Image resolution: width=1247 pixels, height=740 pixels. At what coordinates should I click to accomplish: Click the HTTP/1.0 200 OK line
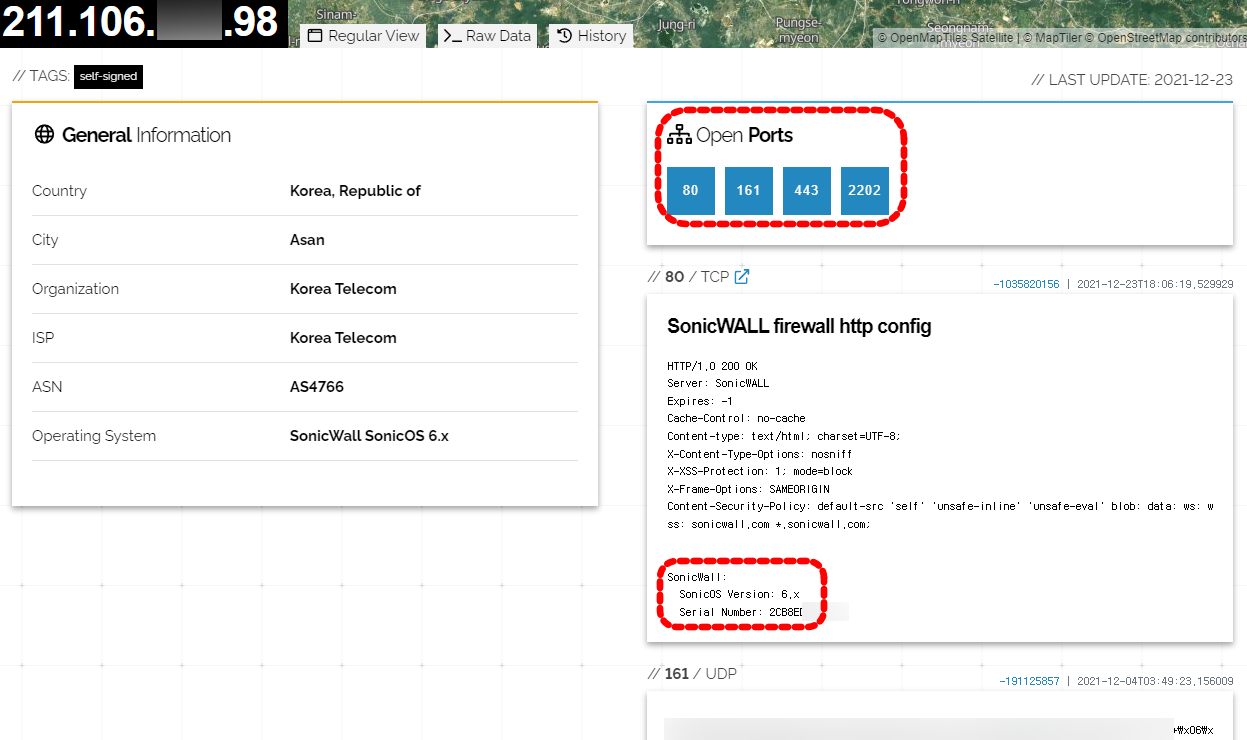point(712,366)
